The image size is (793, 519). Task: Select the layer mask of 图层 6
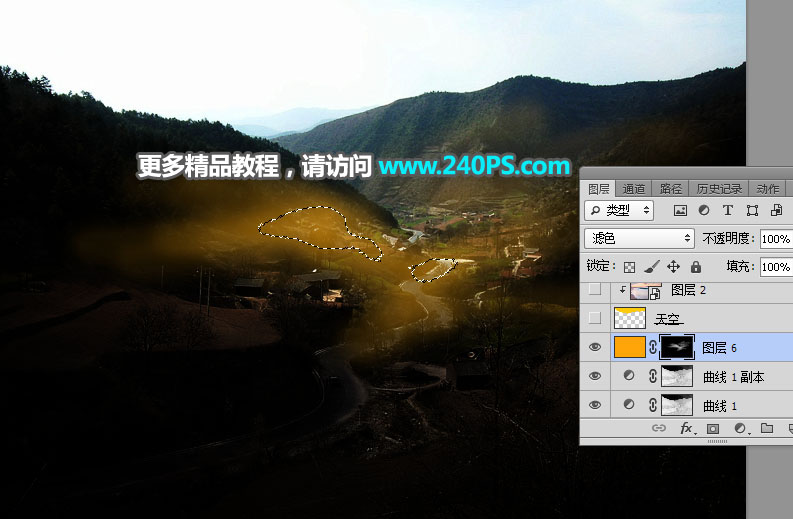677,347
